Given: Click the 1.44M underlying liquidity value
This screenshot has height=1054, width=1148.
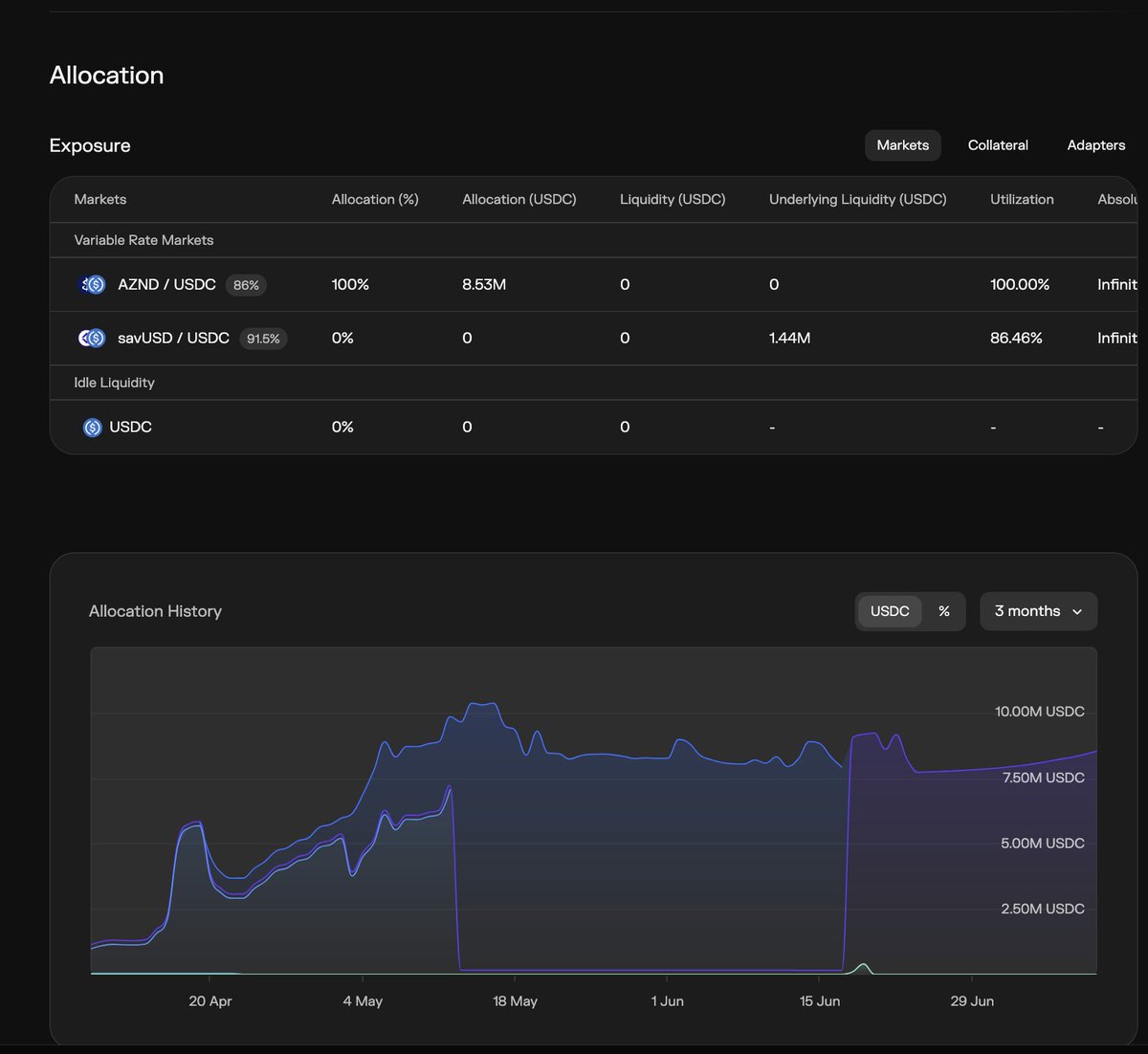Looking at the screenshot, I should (x=789, y=338).
